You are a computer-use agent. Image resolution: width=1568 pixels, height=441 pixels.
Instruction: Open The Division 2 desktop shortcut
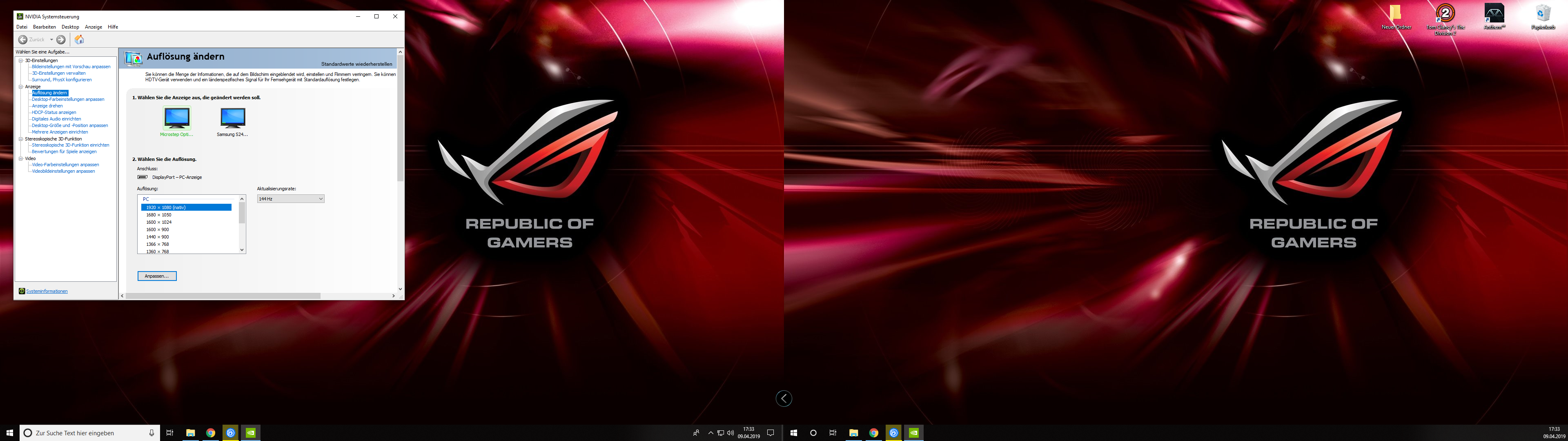point(1445,13)
